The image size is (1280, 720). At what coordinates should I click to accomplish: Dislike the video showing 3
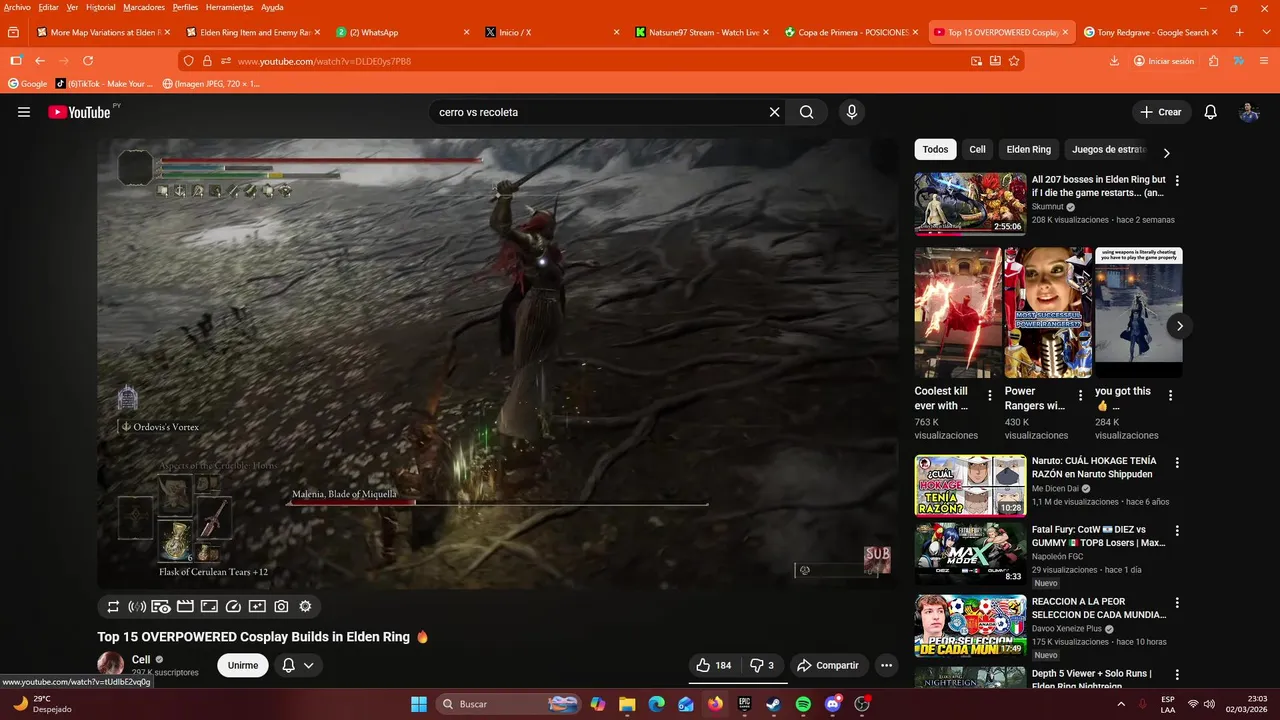coord(763,665)
